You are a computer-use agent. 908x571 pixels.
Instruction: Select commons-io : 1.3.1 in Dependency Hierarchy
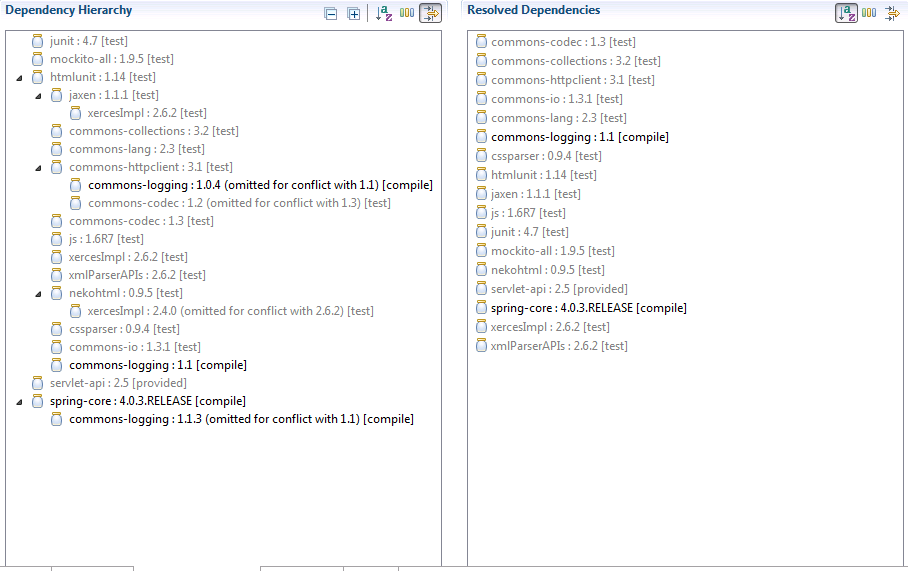(135, 347)
